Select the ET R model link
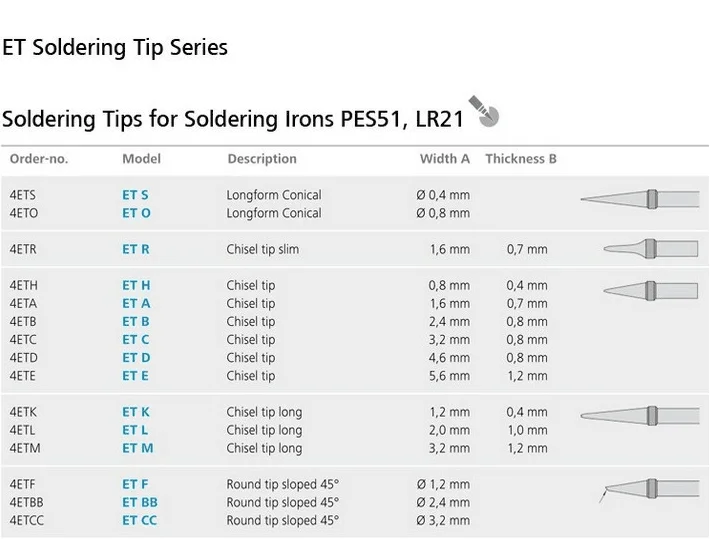This screenshot has width=710, height=539. click(136, 249)
